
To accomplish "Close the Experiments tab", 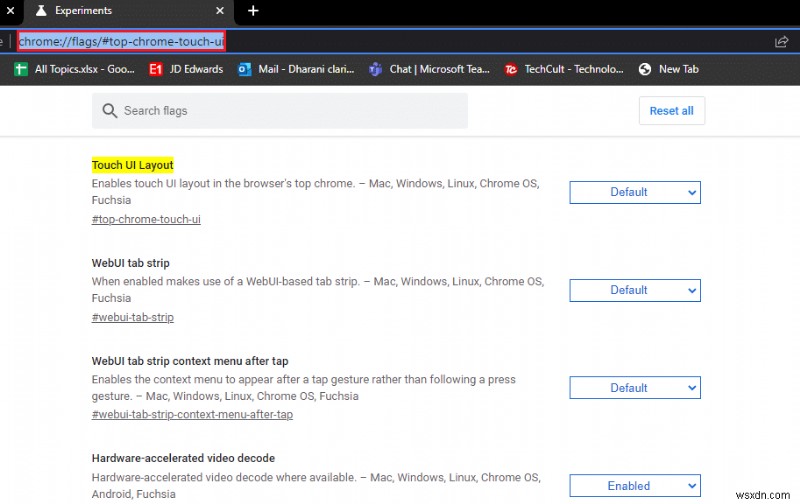I will pos(220,11).
